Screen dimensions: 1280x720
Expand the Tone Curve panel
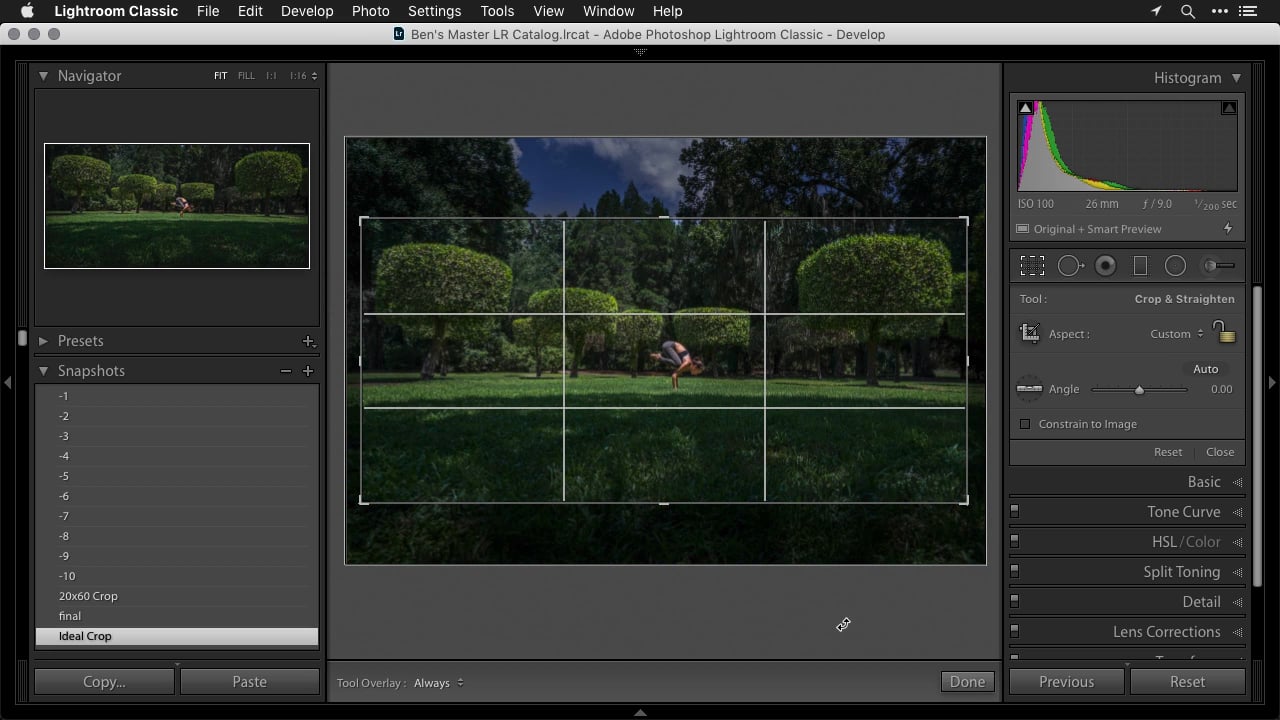pos(1237,512)
